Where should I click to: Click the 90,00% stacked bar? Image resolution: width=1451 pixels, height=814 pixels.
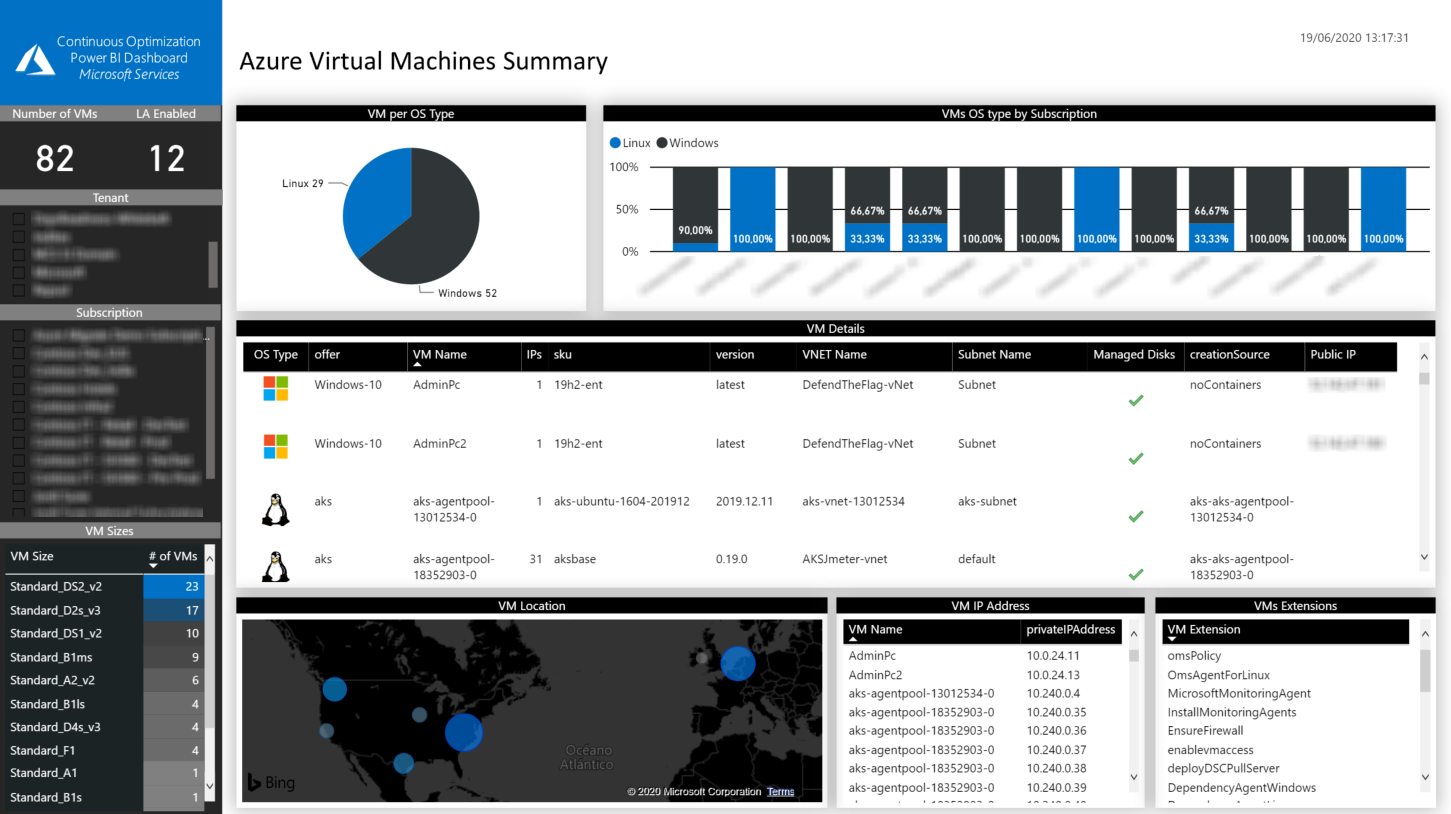click(695, 209)
